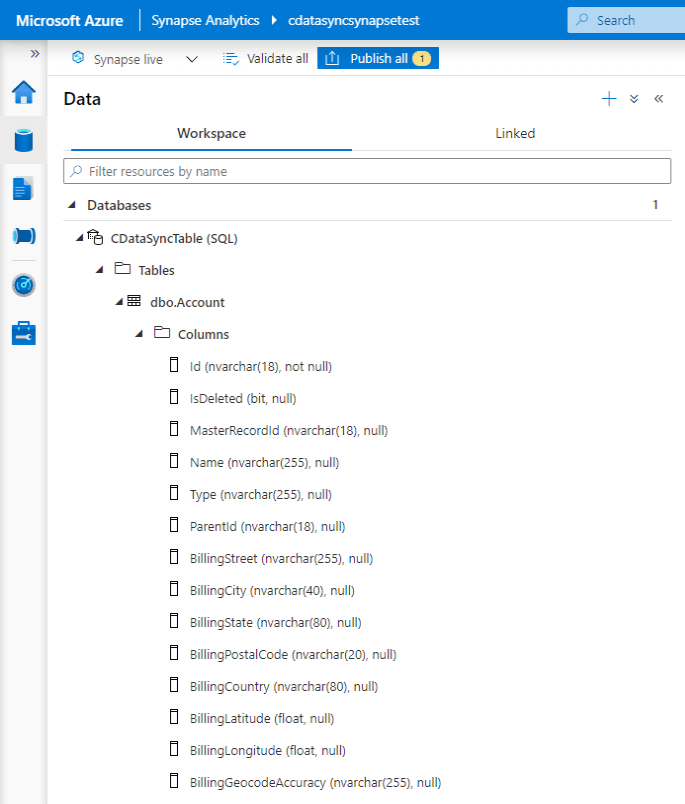
Task: Switch to the Linked tab
Action: click(515, 133)
